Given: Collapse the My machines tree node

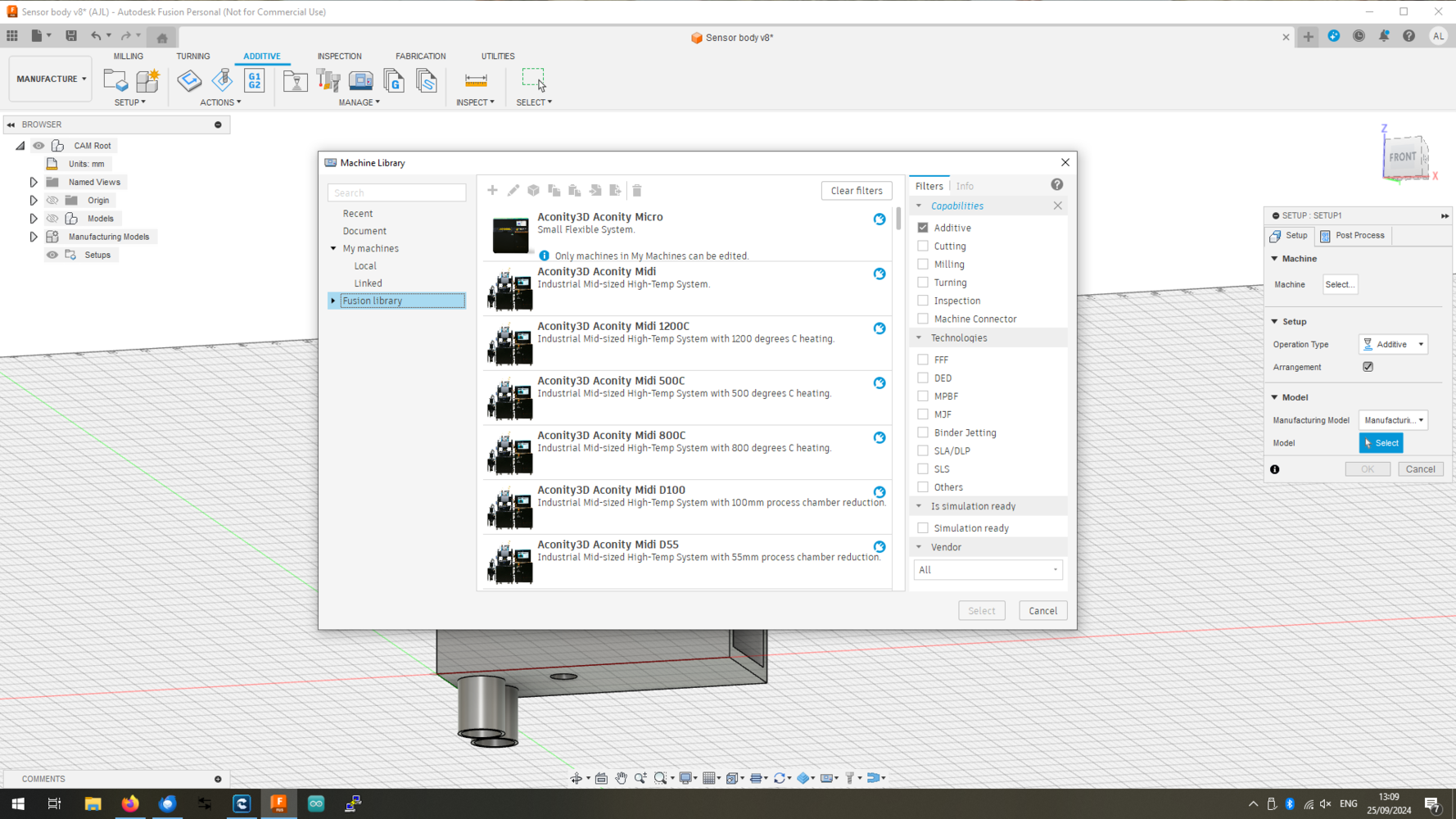Looking at the screenshot, I should [x=333, y=248].
